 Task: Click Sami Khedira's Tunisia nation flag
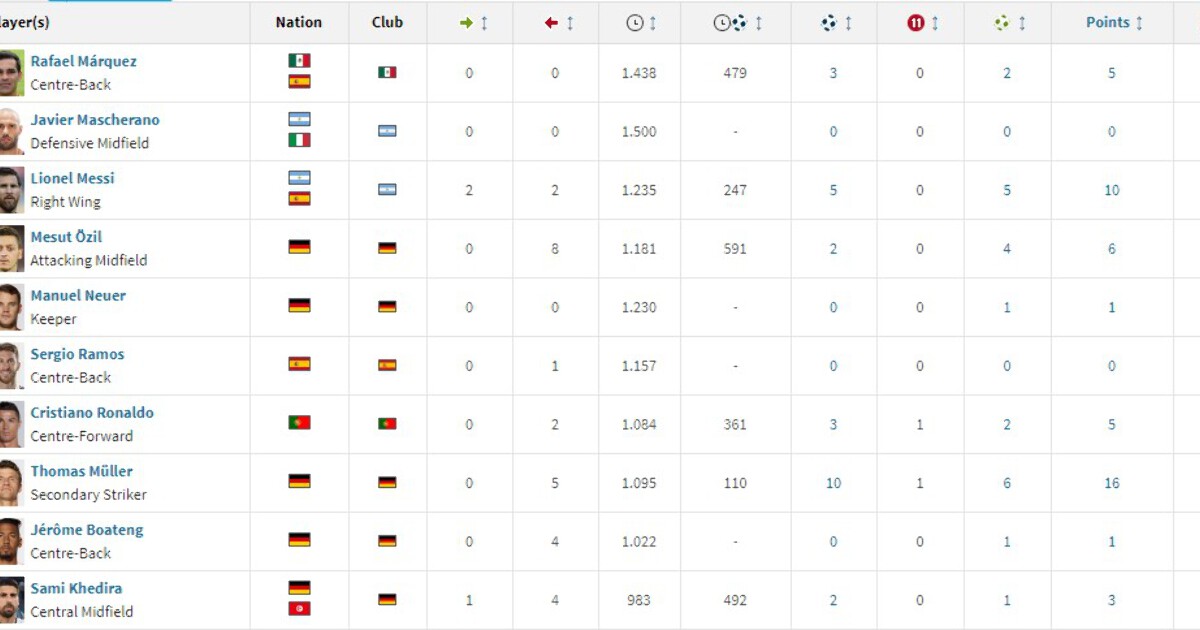pos(299,609)
